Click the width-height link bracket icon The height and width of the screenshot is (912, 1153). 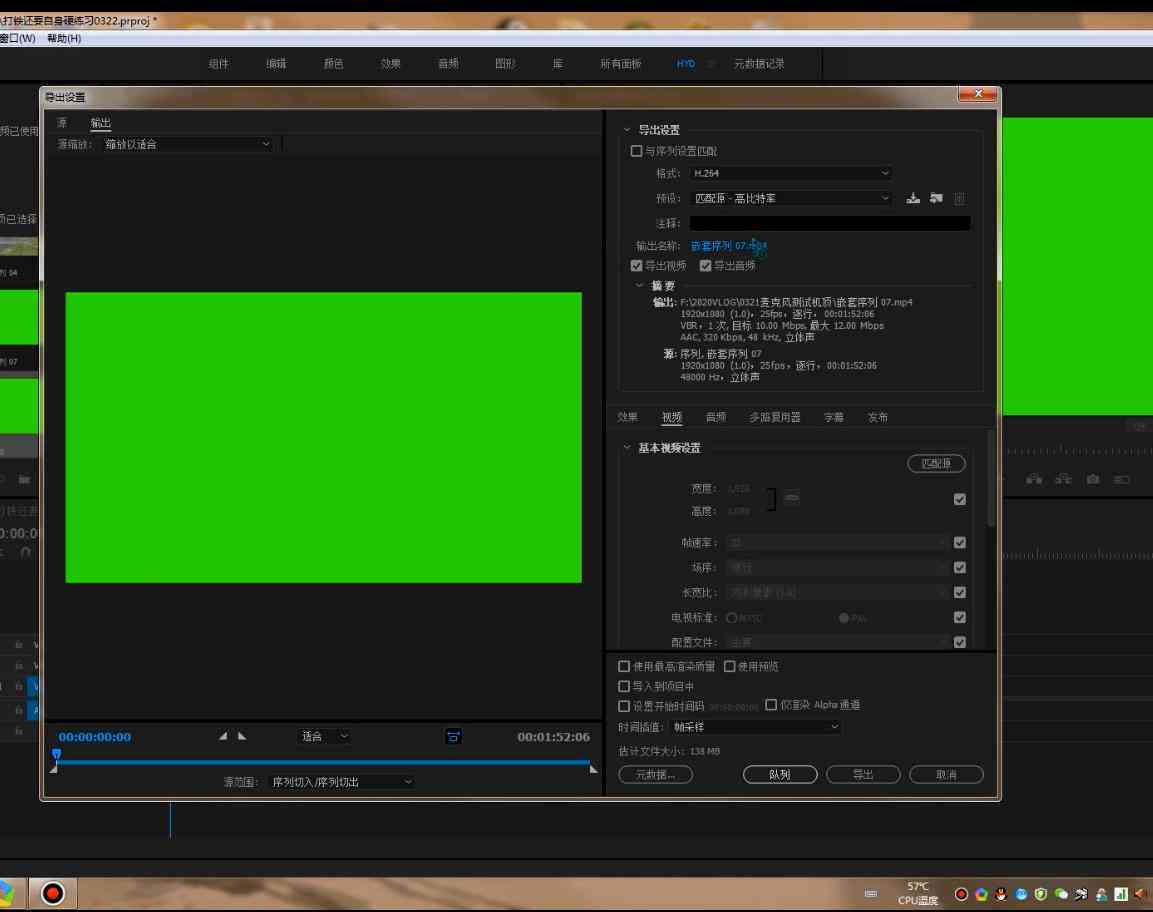pos(771,499)
